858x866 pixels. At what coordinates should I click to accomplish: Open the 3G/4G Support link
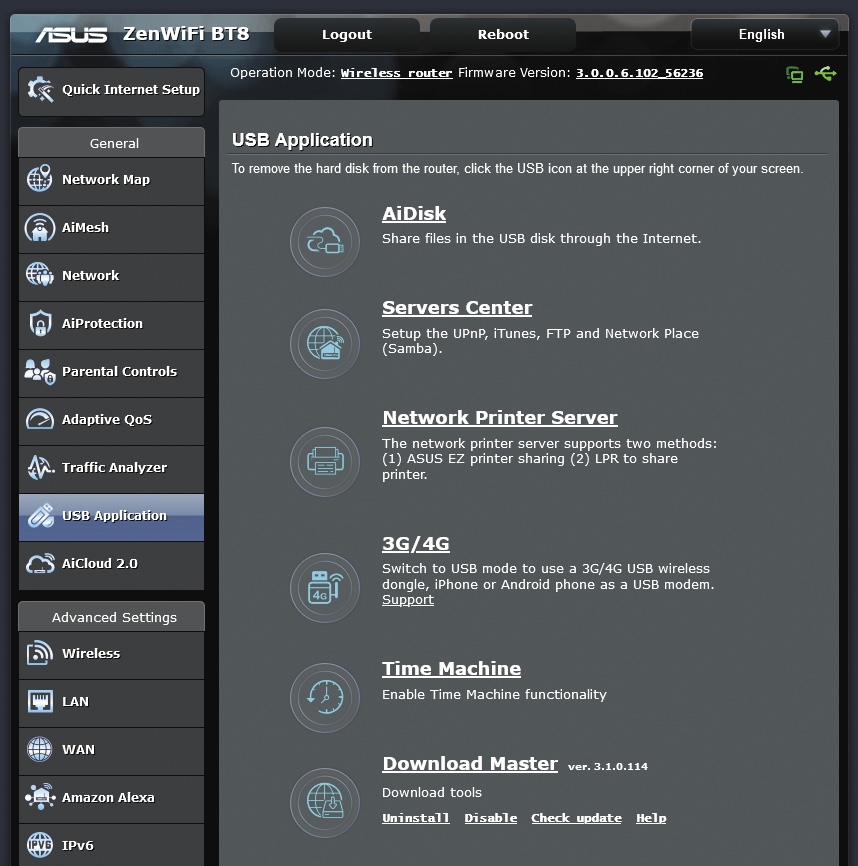point(408,600)
